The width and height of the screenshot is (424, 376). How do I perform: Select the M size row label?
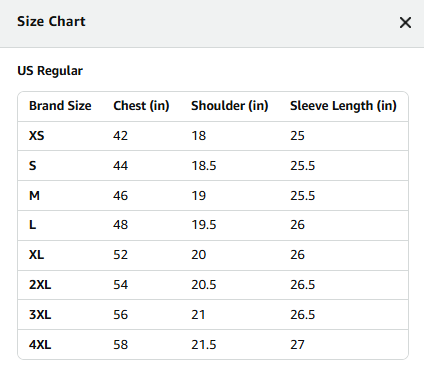[x=34, y=195]
